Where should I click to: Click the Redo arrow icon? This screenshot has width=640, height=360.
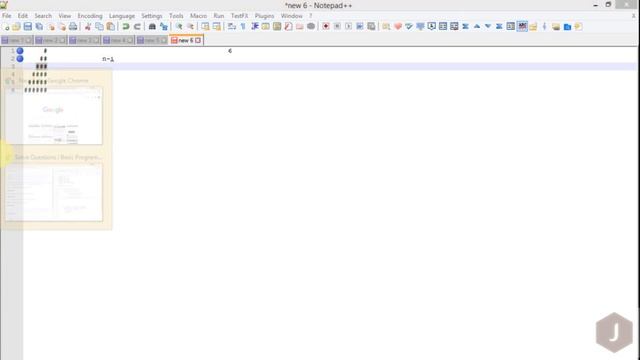click(137, 27)
